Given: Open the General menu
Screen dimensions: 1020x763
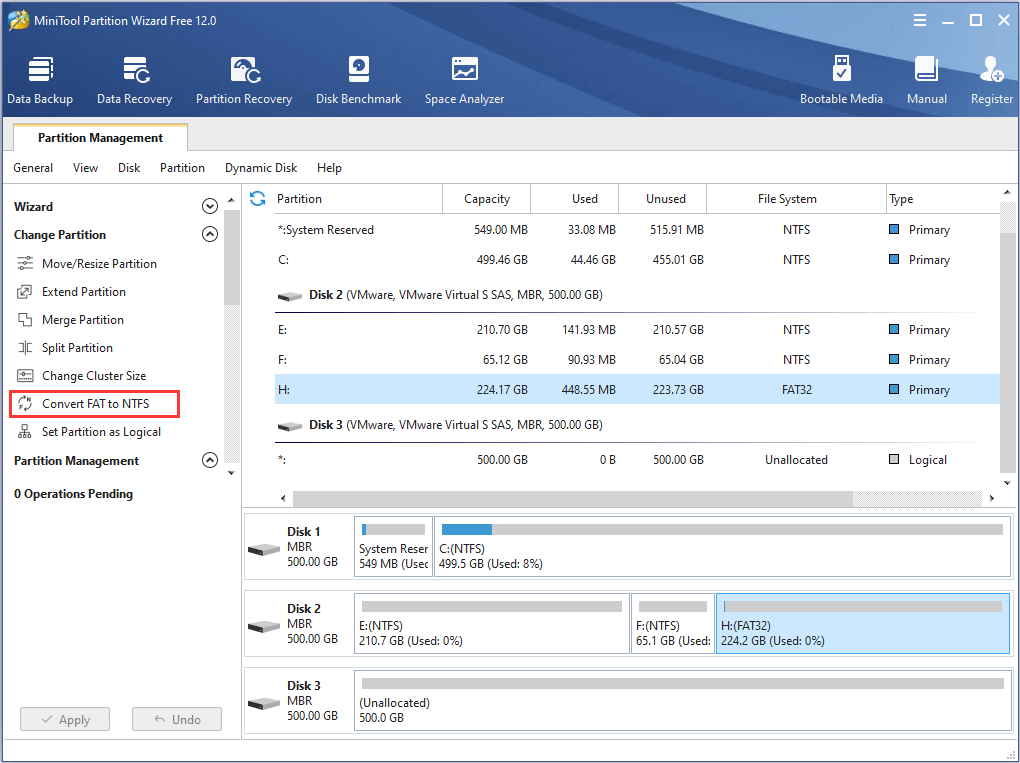Looking at the screenshot, I should tap(33, 168).
